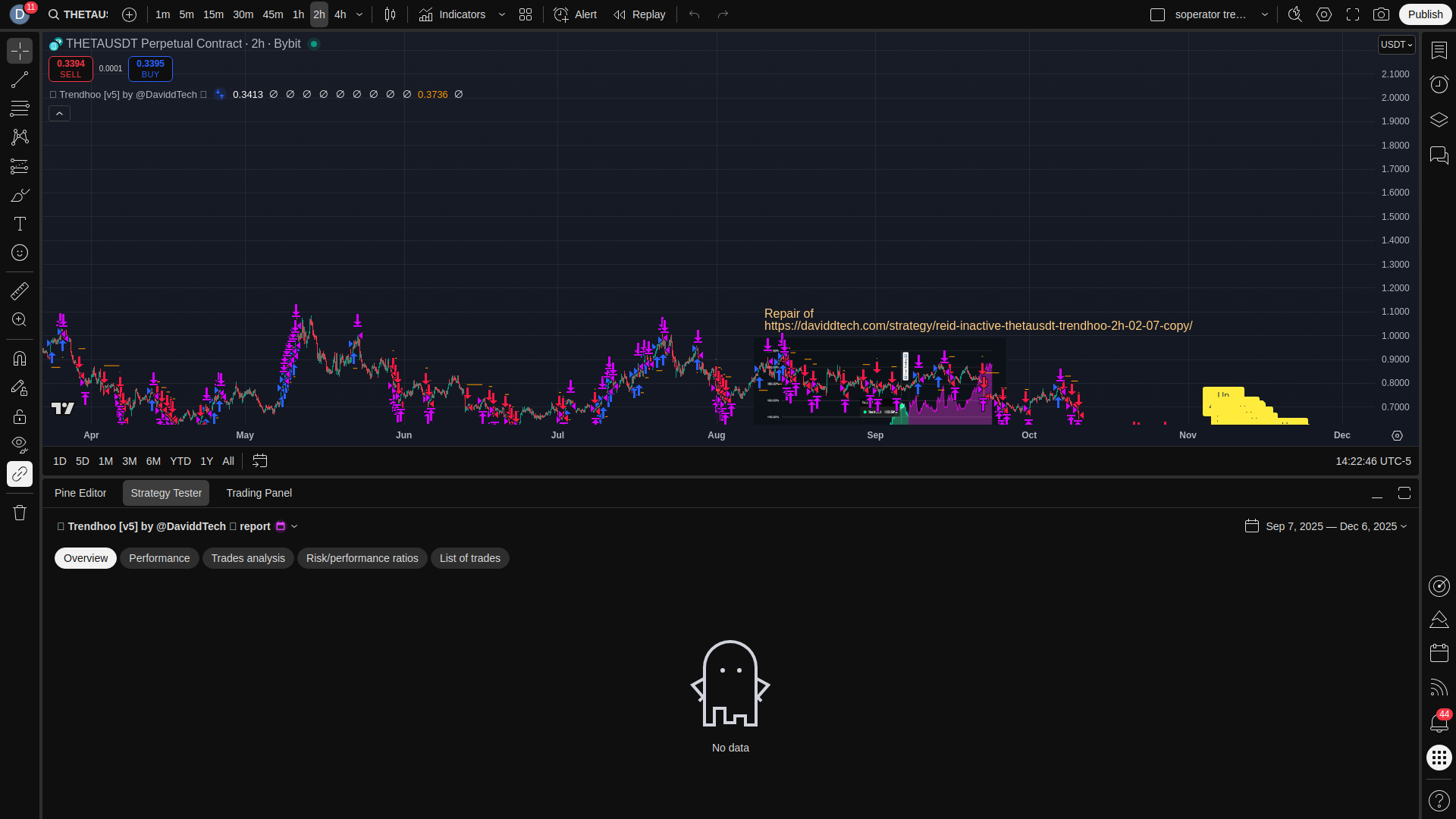The height and width of the screenshot is (819, 1456).
Task: Select the text annotation tool
Action: pyautogui.click(x=20, y=224)
